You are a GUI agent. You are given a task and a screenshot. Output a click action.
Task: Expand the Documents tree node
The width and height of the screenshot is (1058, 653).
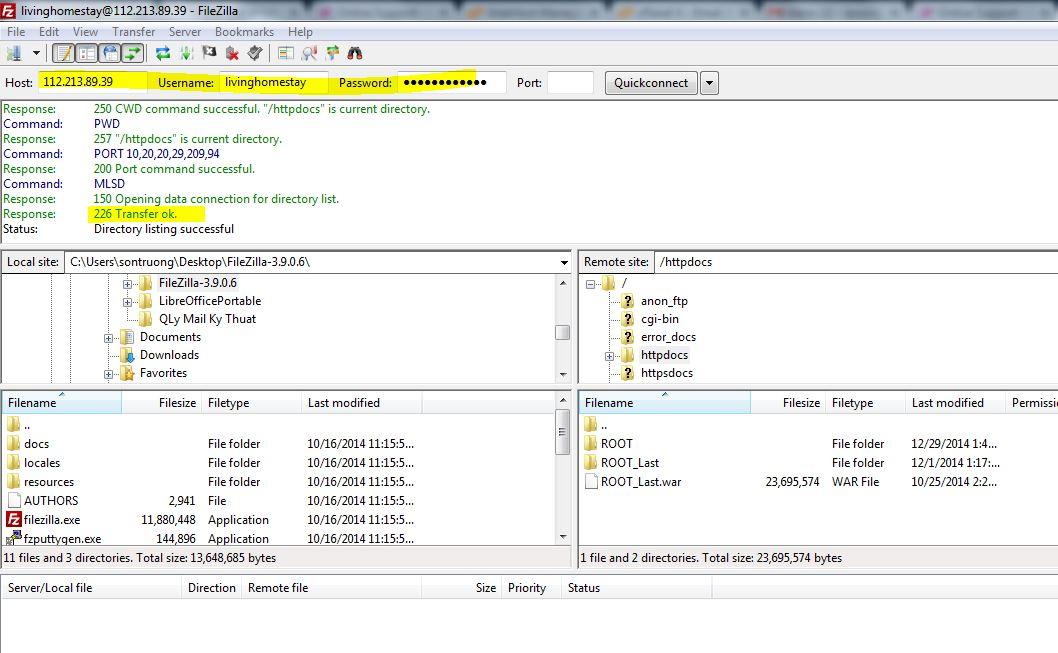tap(108, 338)
